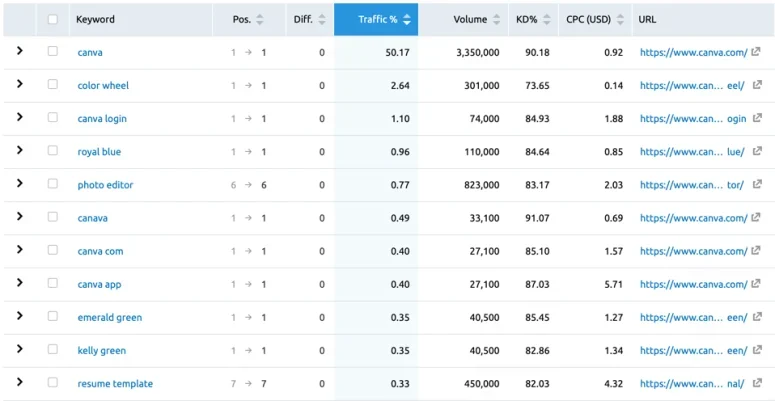The height and width of the screenshot is (401, 775).
Task: Click the Traffic % column header
Action: tap(376, 20)
